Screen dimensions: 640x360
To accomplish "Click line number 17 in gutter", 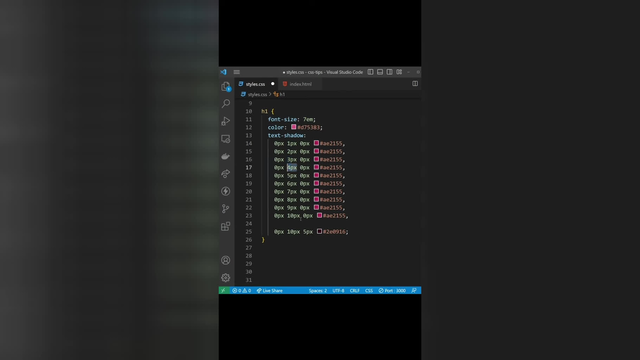I will tap(249, 168).
